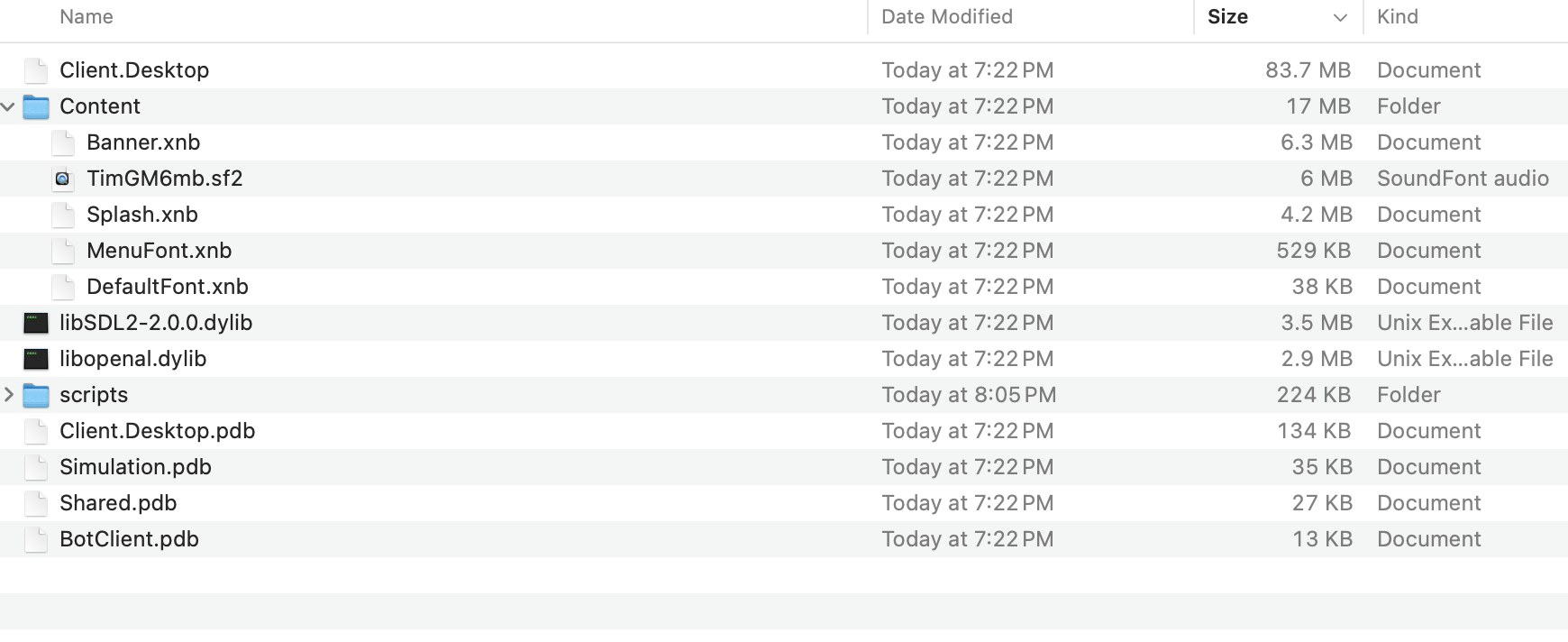Select the MenuFont.xnb file

tap(159, 251)
